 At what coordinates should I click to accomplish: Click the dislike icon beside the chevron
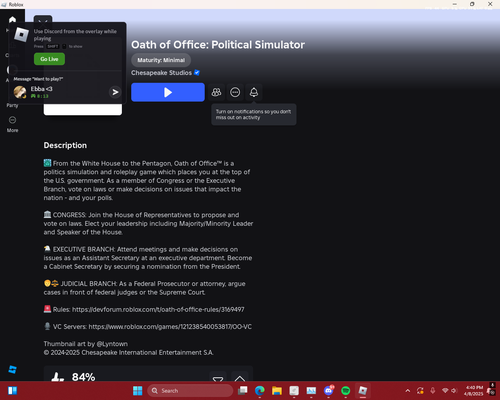(218, 378)
